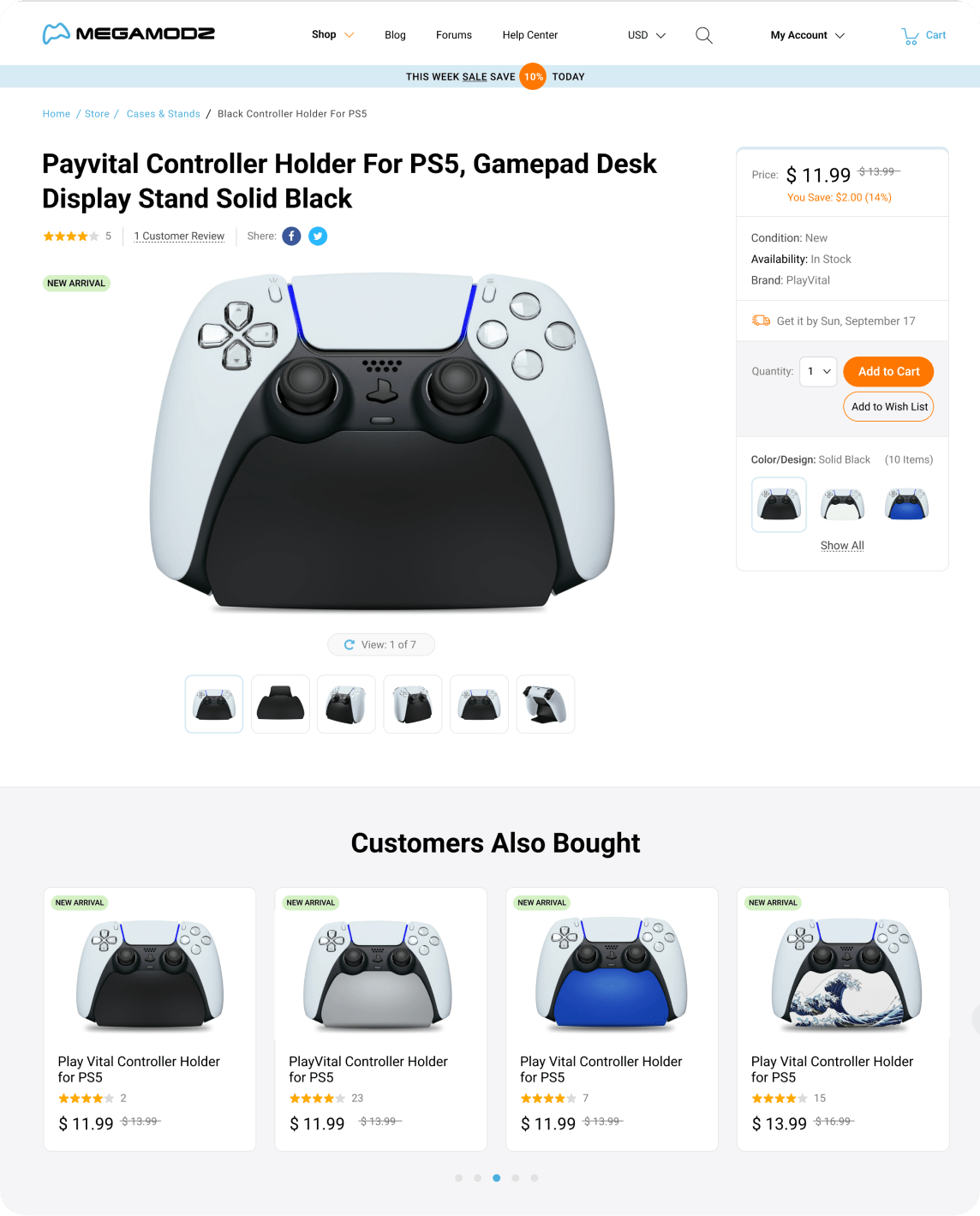
Task: Open the USD currency dropdown
Action: 647,35
